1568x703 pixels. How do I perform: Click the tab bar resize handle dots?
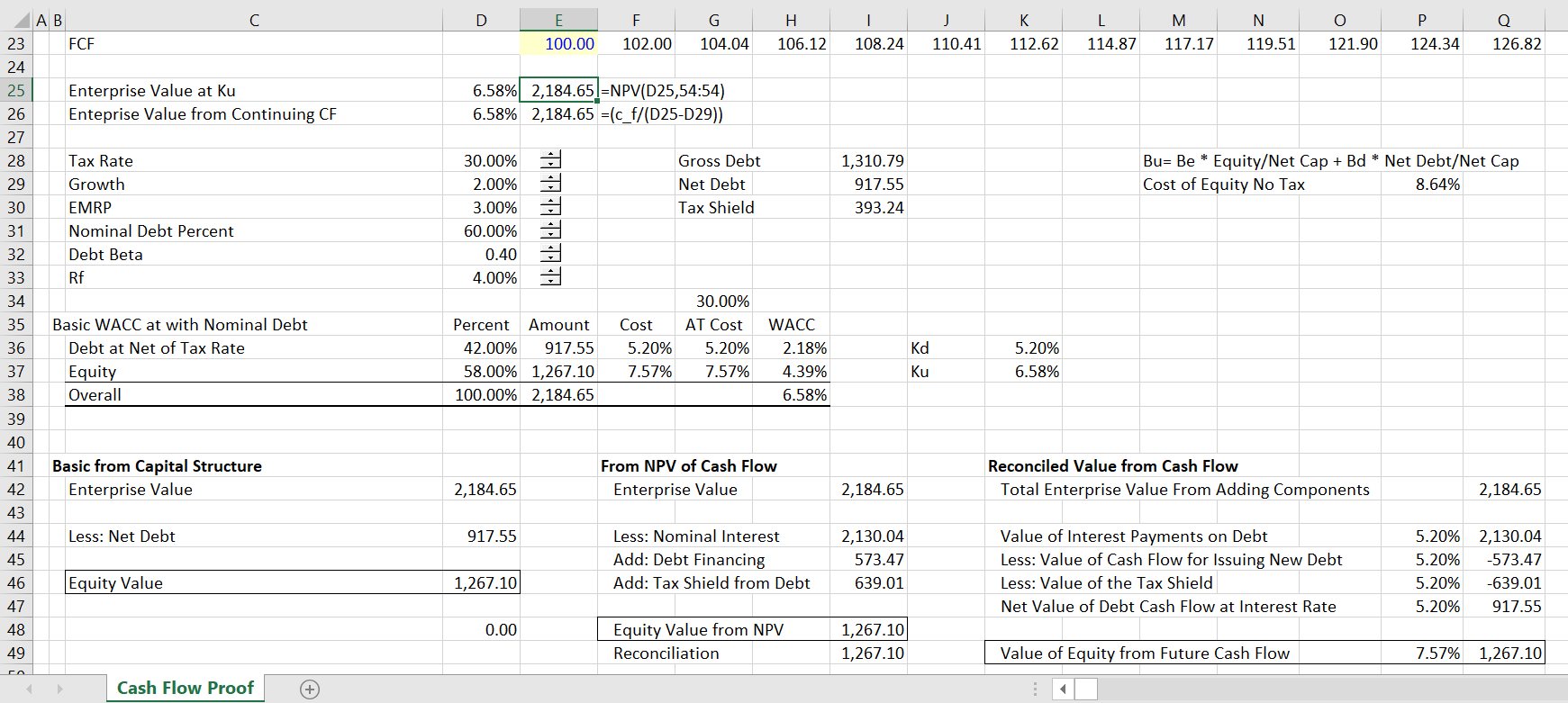[1034, 689]
